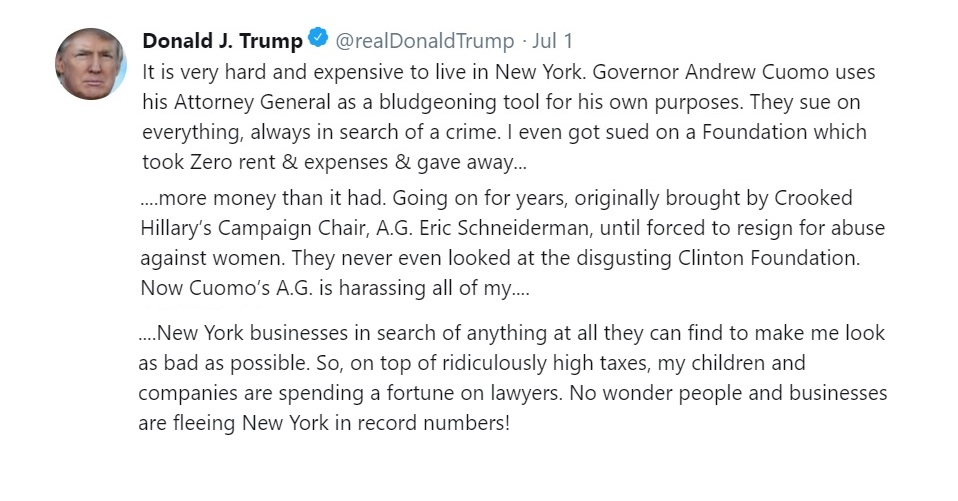The height and width of the screenshot is (501, 958).
Task: Click the blue verified badge icon
Action: pos(318,38)
